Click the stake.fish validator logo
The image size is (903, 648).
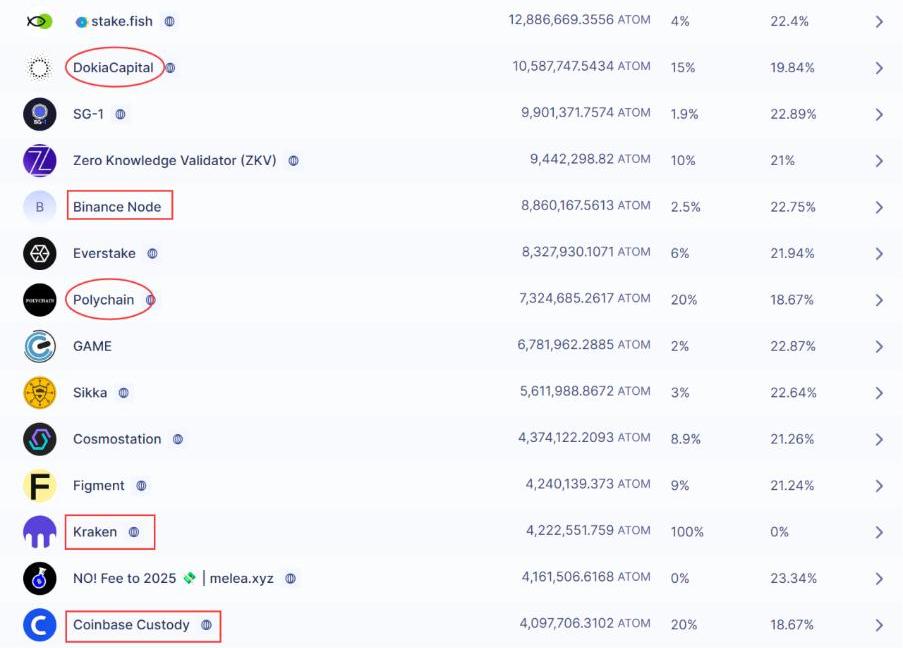coord(39,21)
